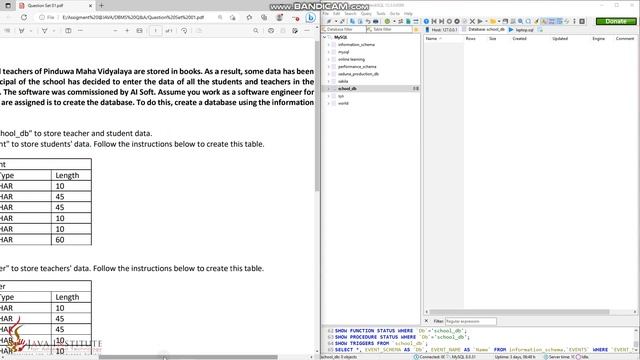Expand the online learning database node
This screenshot has height=360, width=640.
pyautogui.click(x=329, y=59)
